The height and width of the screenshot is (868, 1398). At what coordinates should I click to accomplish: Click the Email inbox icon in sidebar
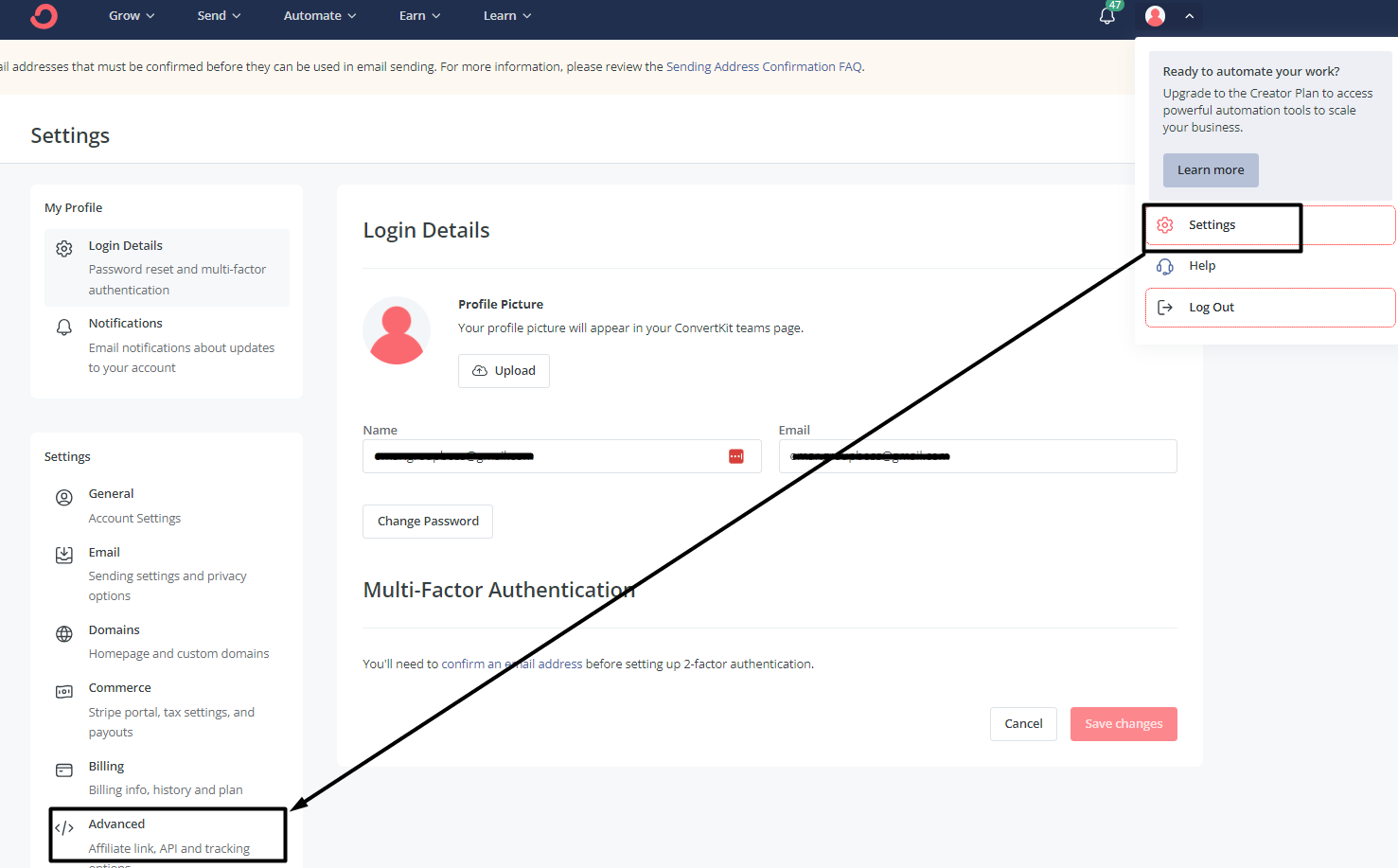click(x=64, y=556)
